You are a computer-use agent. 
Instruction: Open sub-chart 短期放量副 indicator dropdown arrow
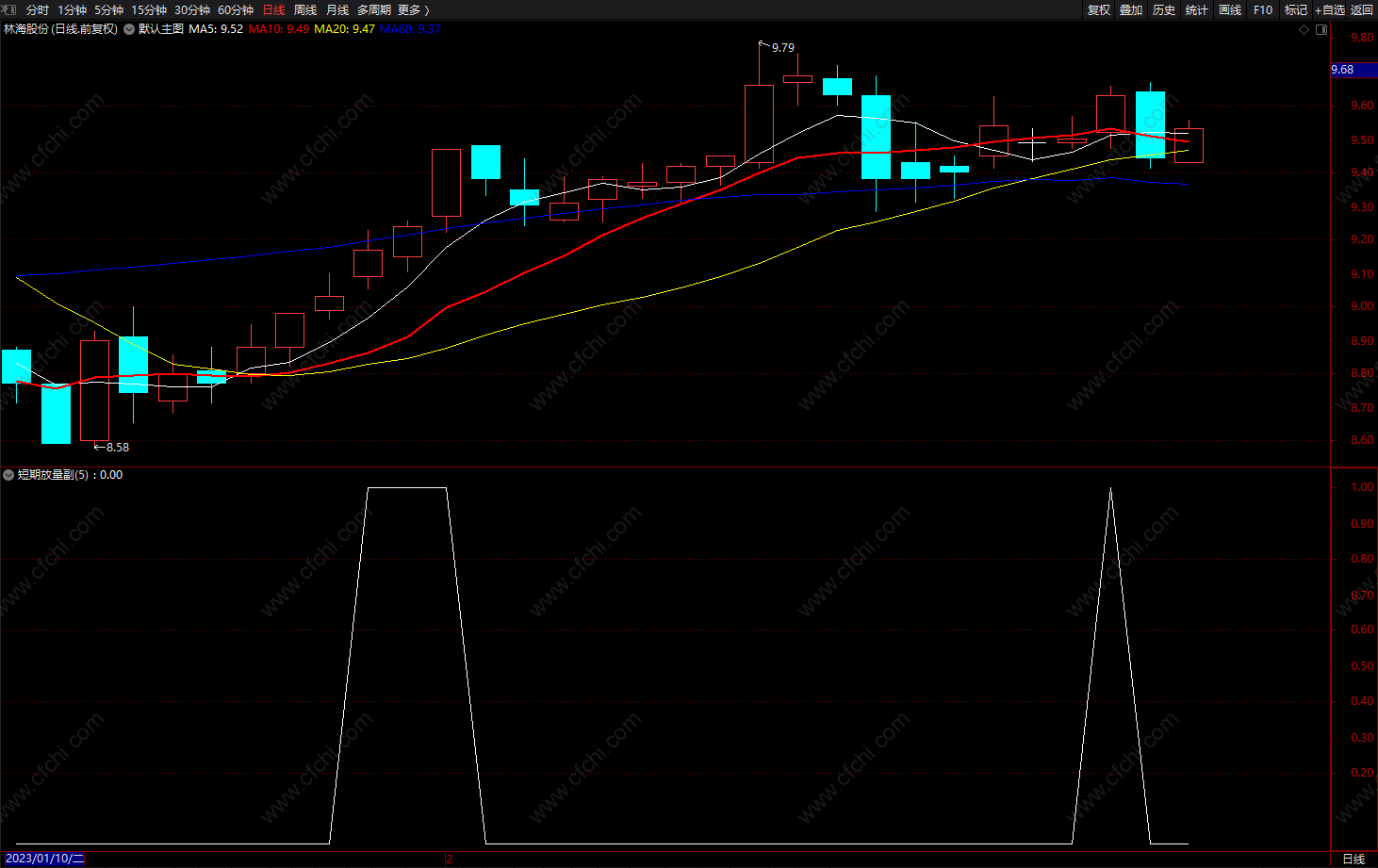click(x=8, y=475)
